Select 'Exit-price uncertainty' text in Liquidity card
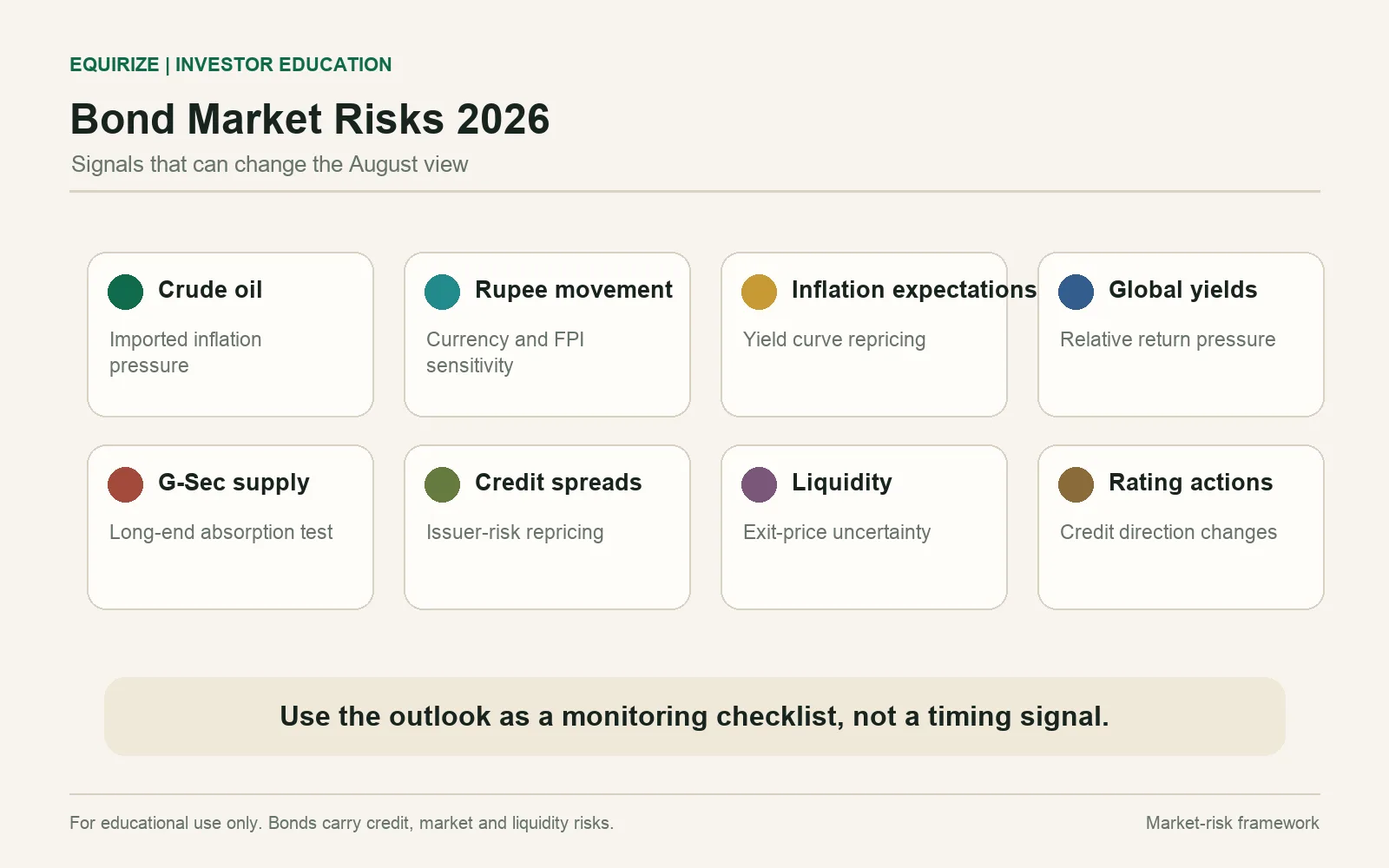The image size is (1389, 868). (837, 532)
